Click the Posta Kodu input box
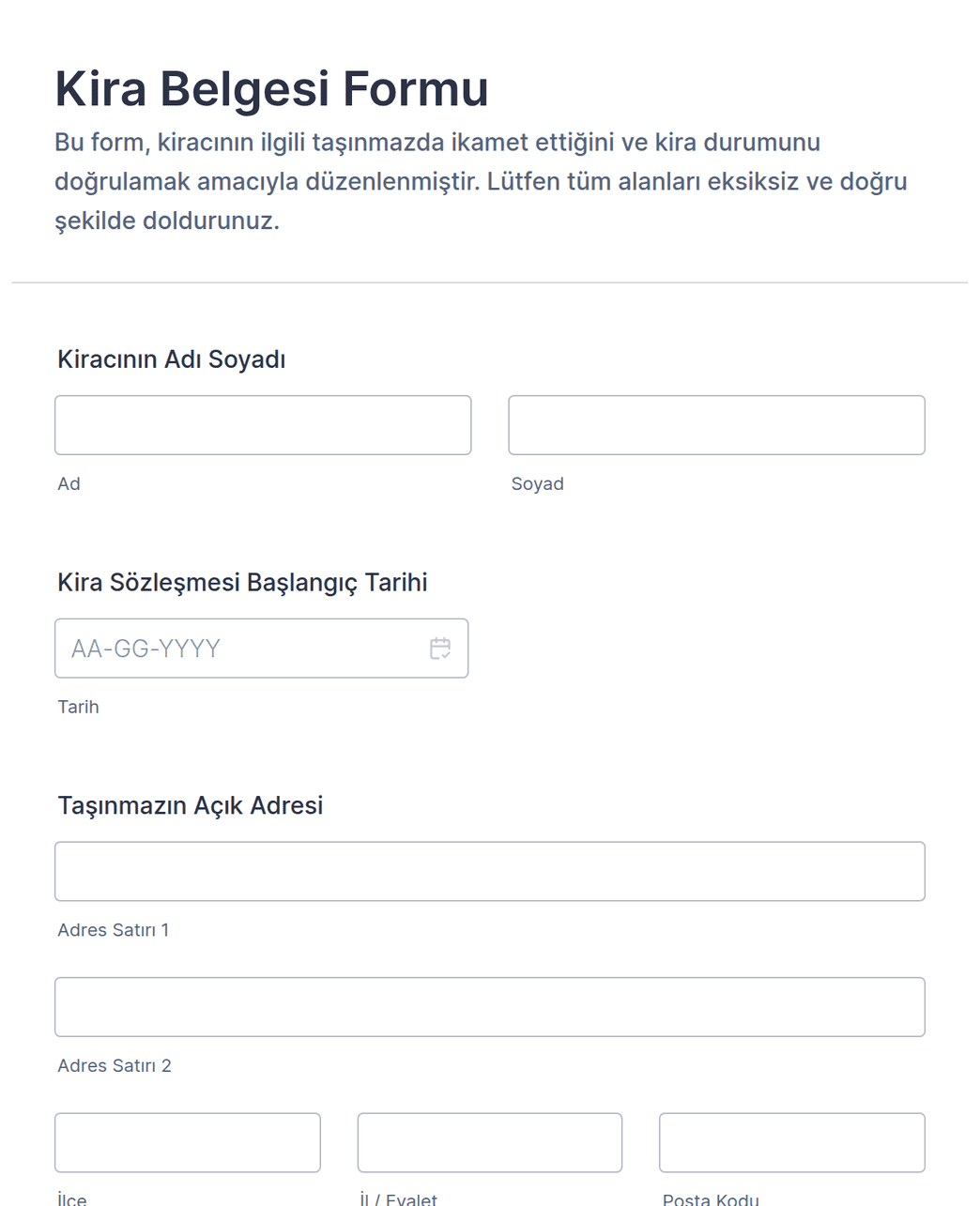The height and width of the screenshot is (1206, 980). click(791, 1142)
